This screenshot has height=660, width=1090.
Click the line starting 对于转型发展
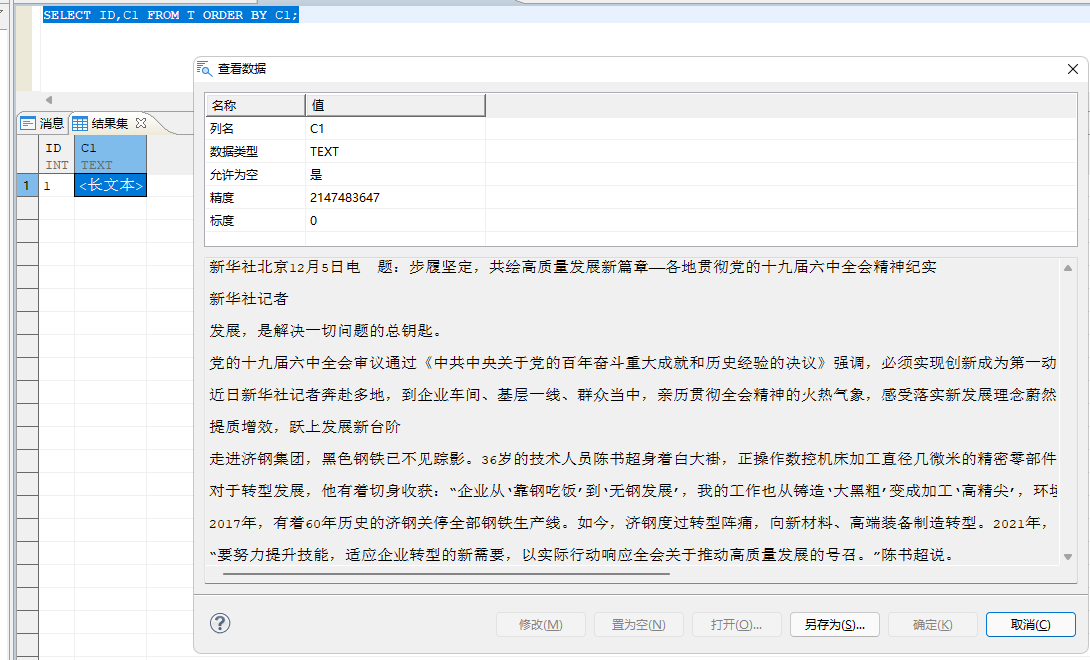[x=633, y=491]
